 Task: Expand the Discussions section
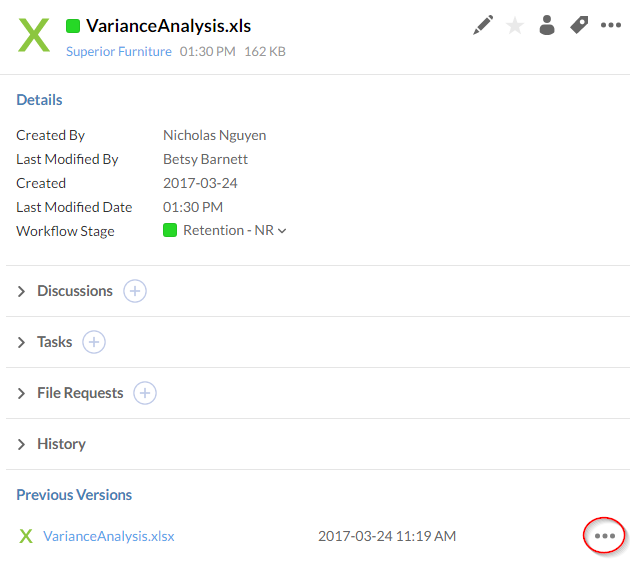(x=74, y=291)
